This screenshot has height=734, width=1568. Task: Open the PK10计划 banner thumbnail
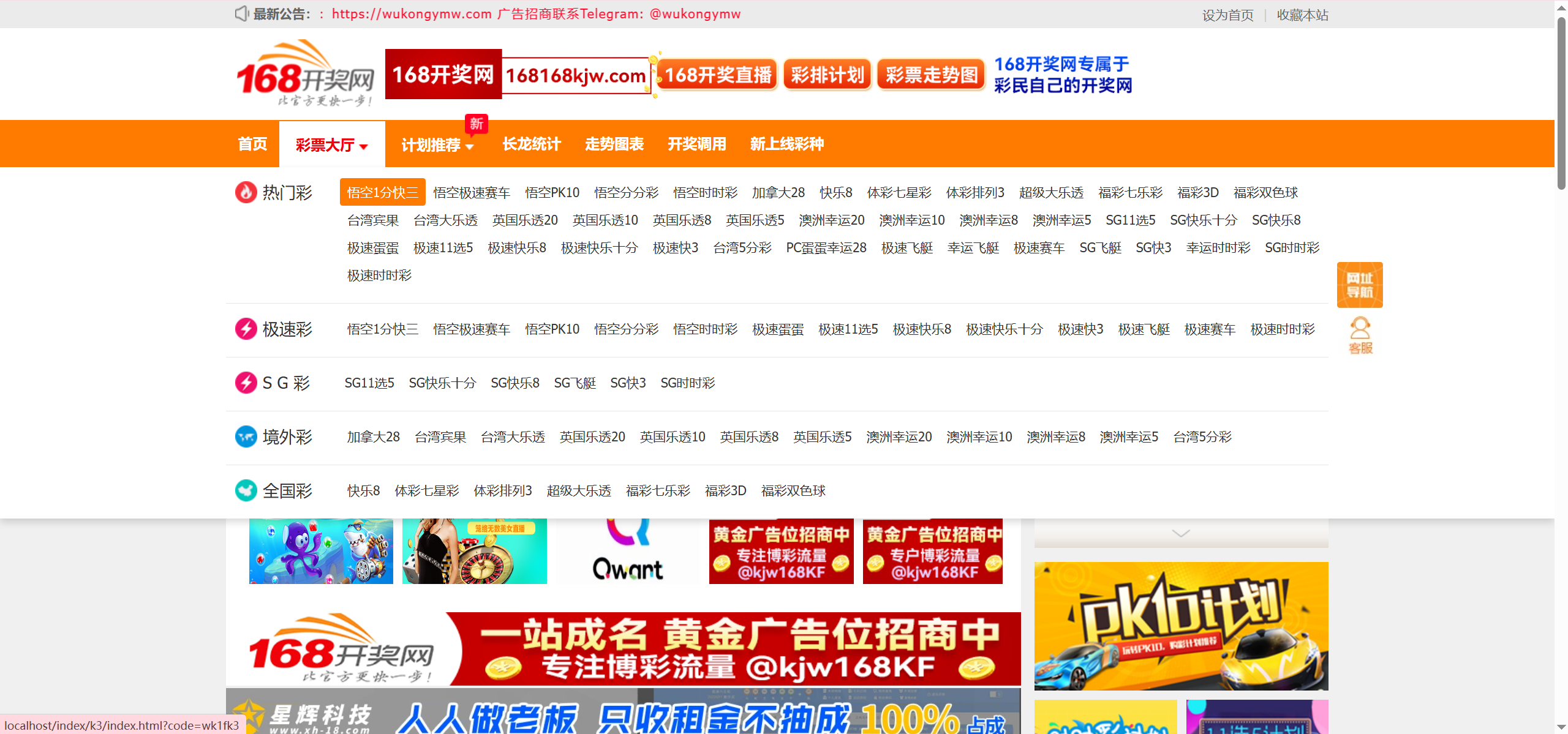(1180, 626)
